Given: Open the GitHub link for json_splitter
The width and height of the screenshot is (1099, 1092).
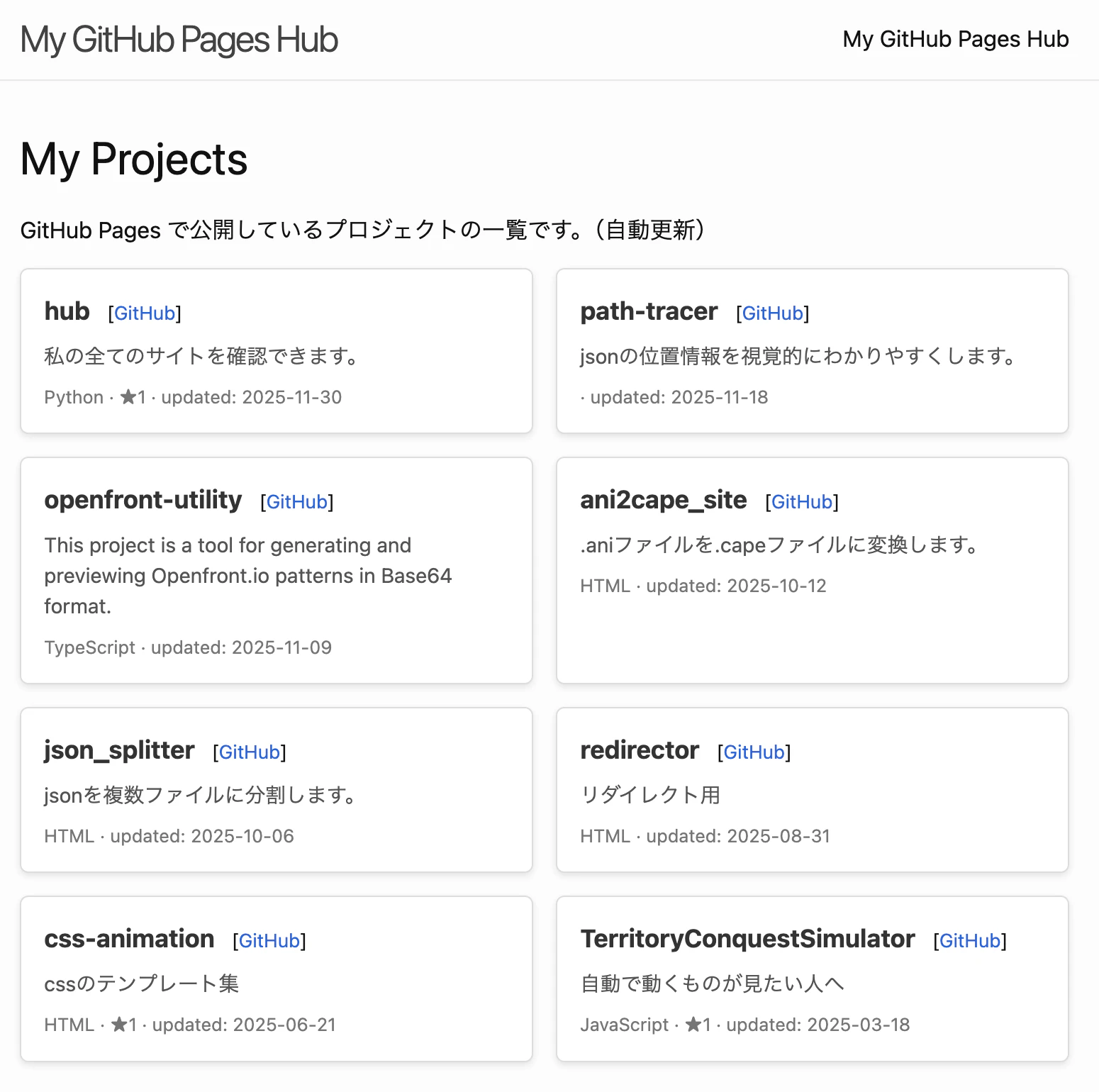Looking at the screenshot, I should click(x=250, y=752).
